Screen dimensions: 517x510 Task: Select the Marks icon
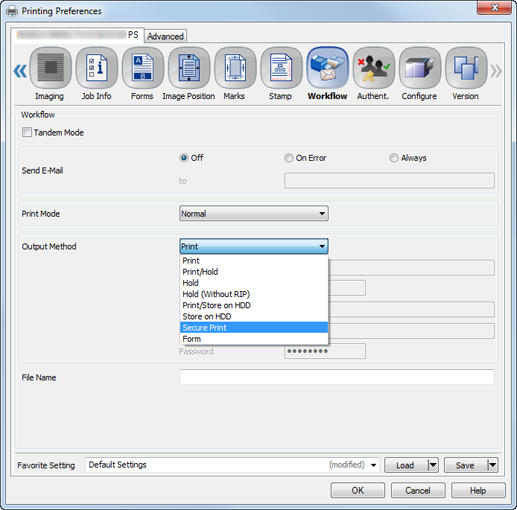click(235, 68)
